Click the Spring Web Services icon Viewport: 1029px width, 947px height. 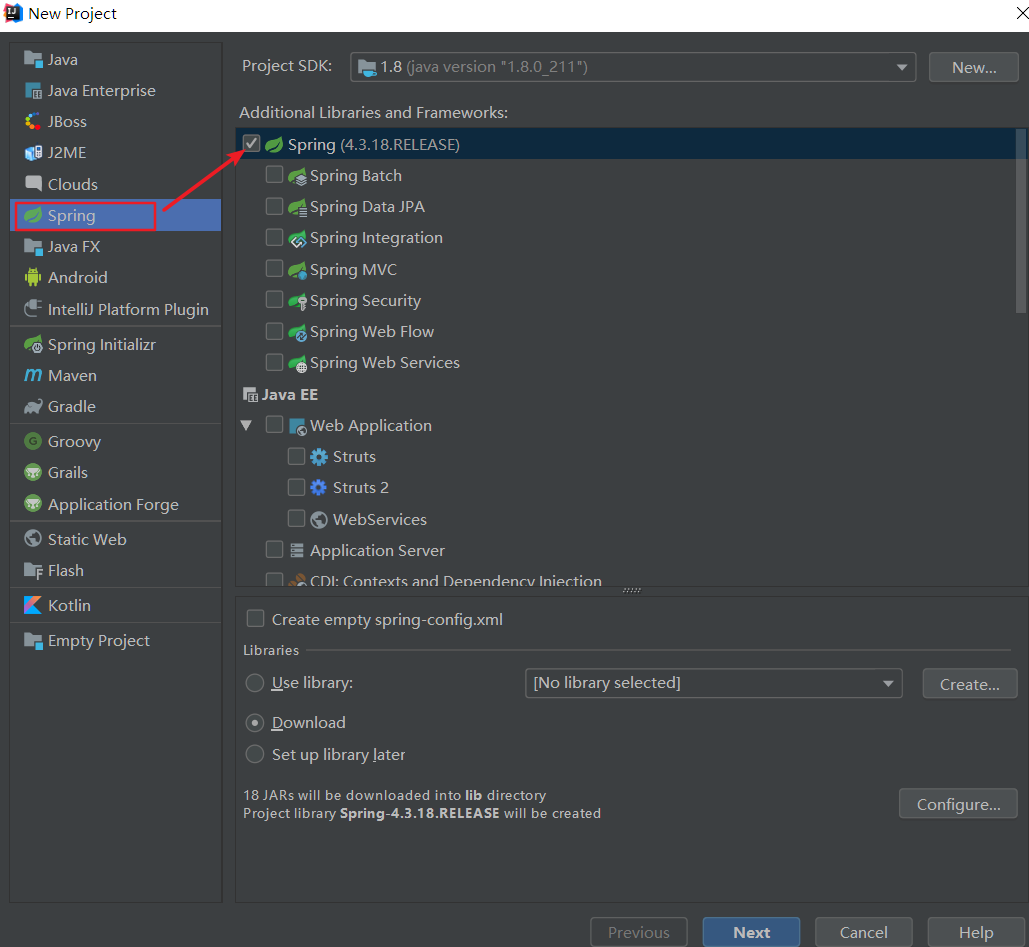point(297,363)
